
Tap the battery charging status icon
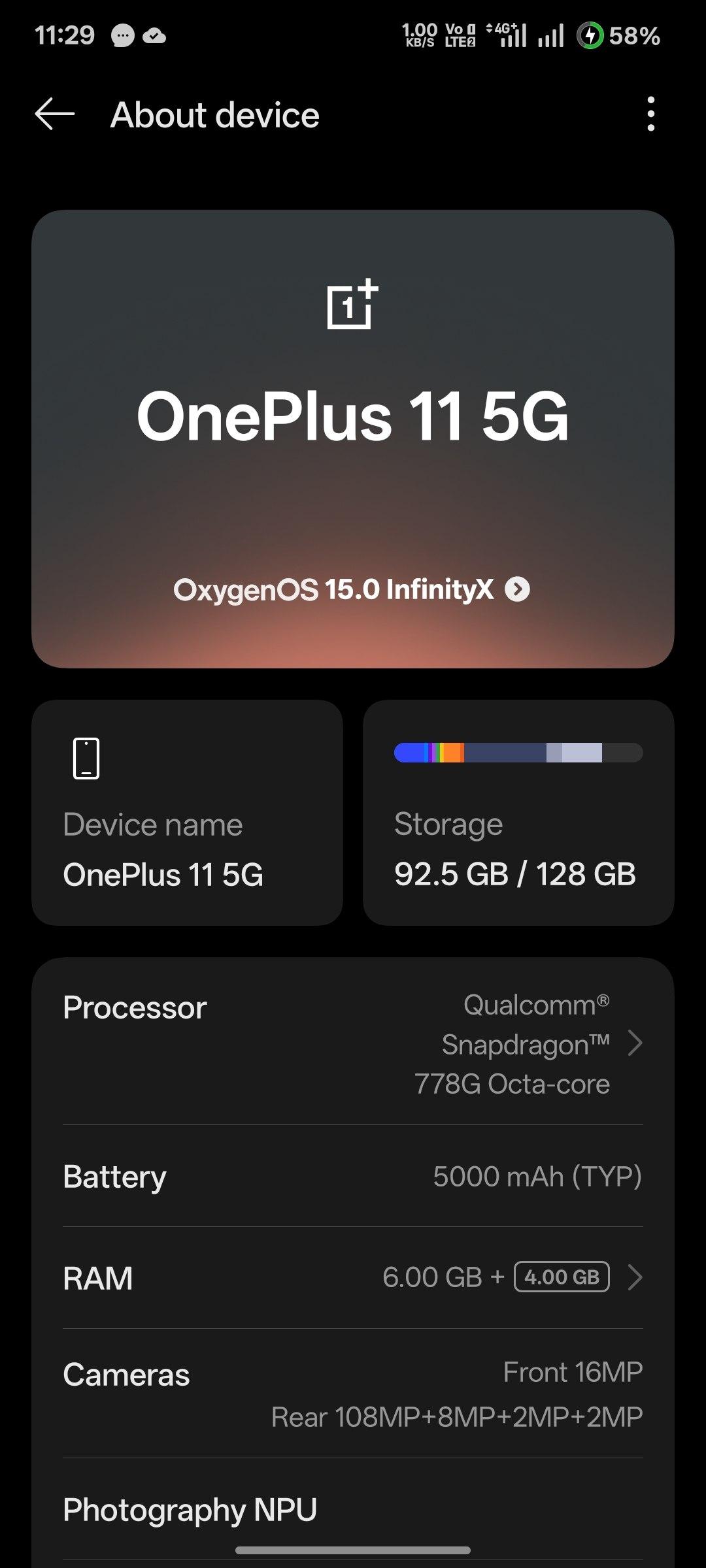590,35
